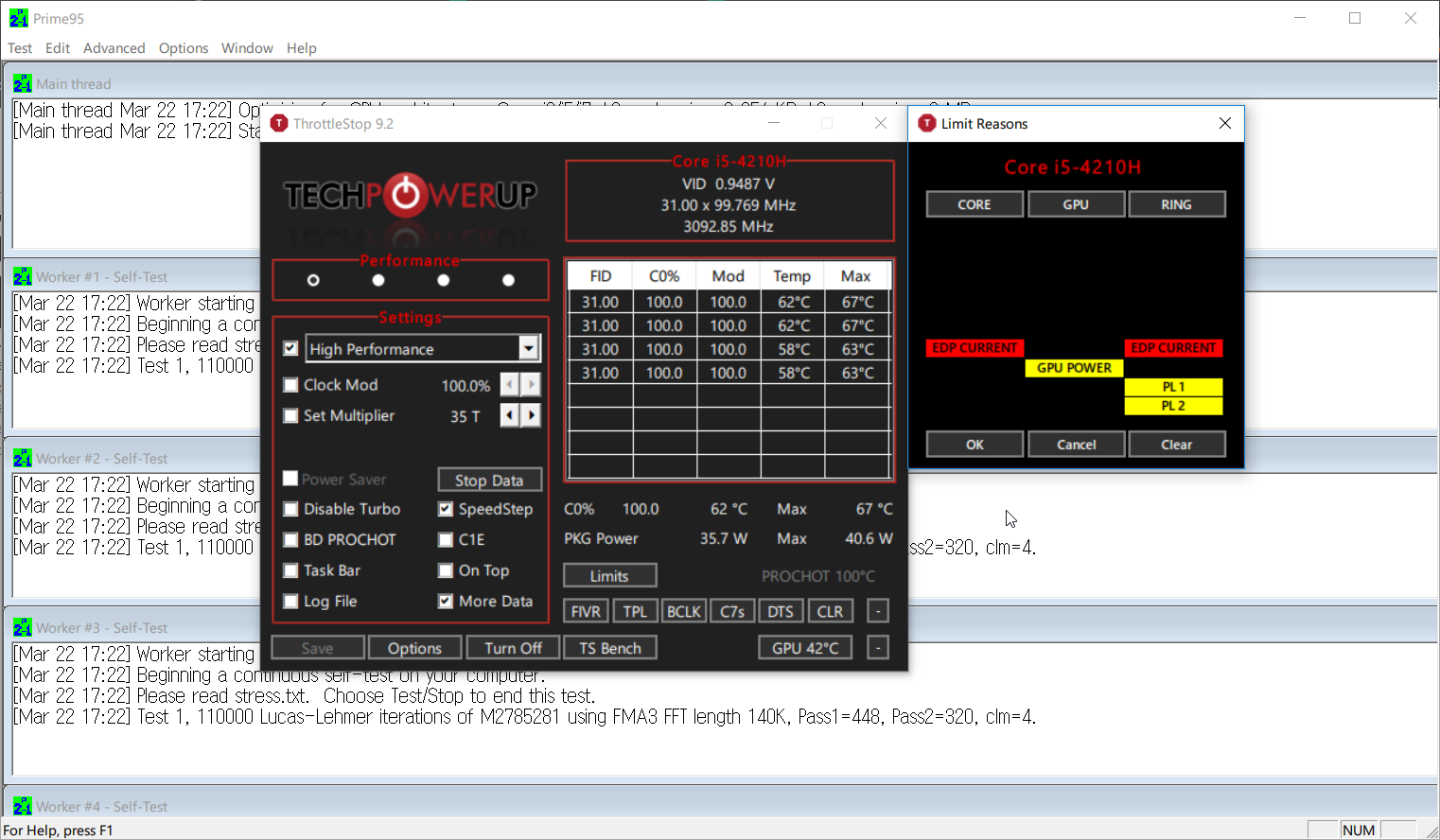Click the ThrottleStop logo icon in title bar
1440x840 pixels.
pos(279,124)
